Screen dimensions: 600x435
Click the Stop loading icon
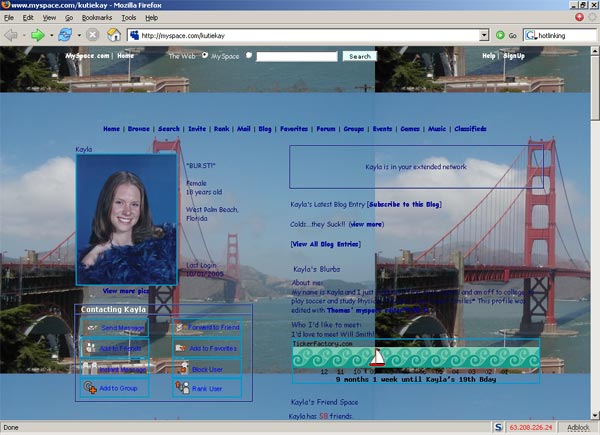tap(93, 35)
